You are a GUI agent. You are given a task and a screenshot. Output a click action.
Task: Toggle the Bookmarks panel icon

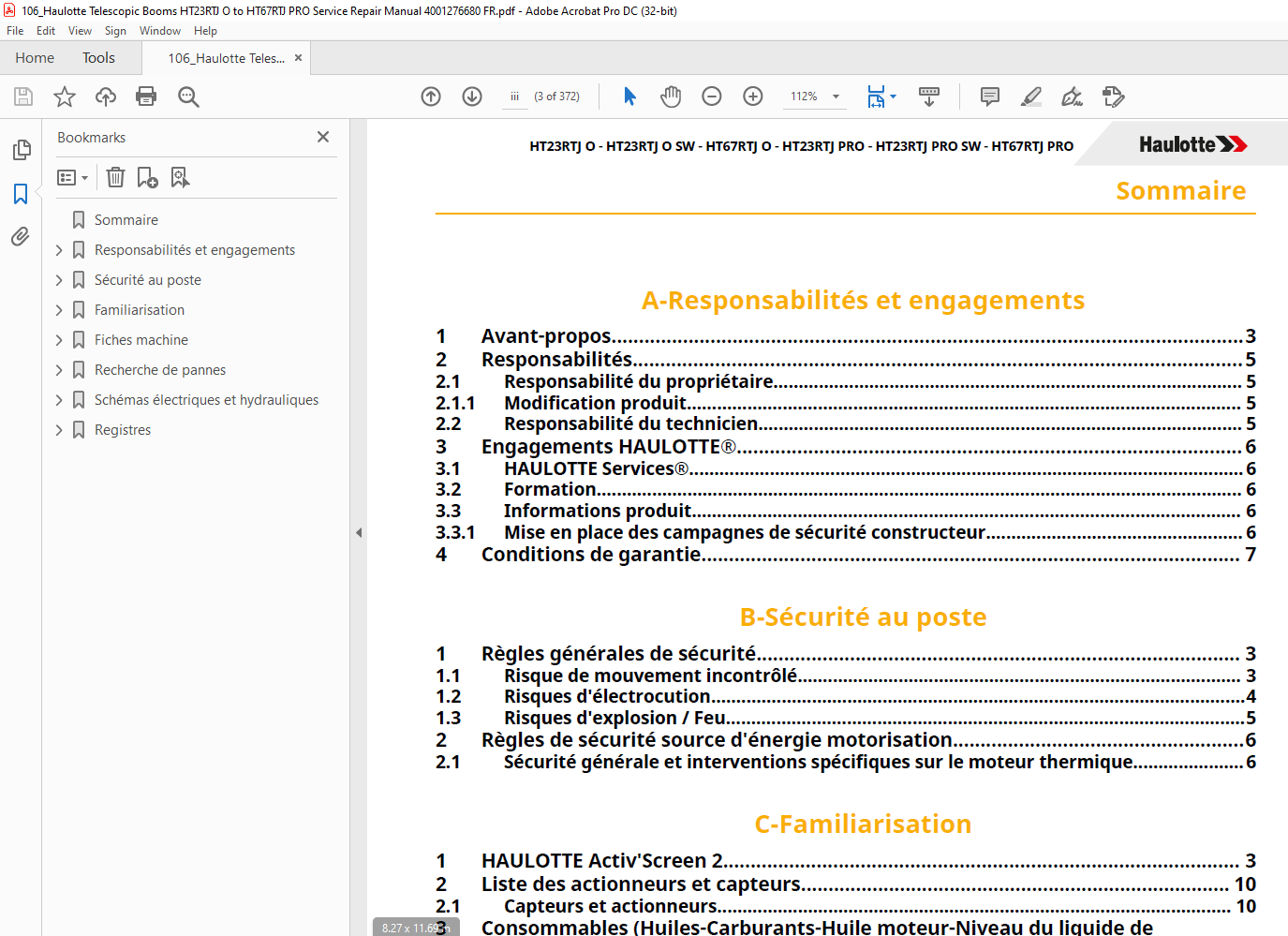[21, 194]
